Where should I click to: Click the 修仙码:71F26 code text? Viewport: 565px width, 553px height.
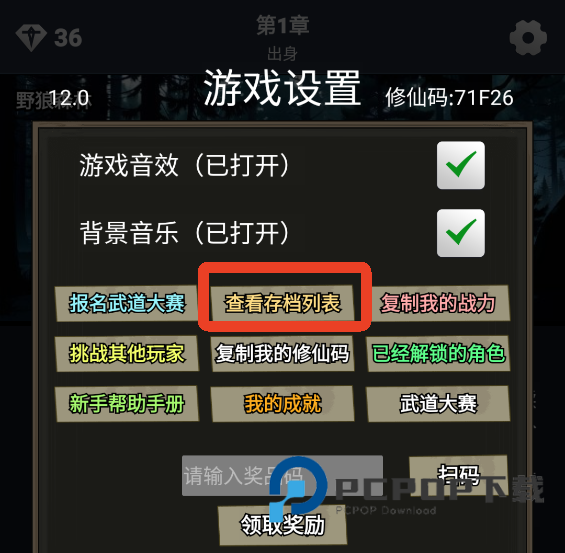point(449,98)
